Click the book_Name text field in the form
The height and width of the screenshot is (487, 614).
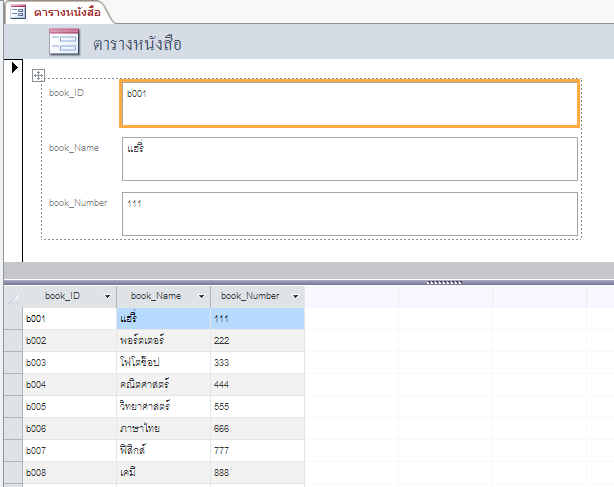pyautogui.click(x=349, y=158)
